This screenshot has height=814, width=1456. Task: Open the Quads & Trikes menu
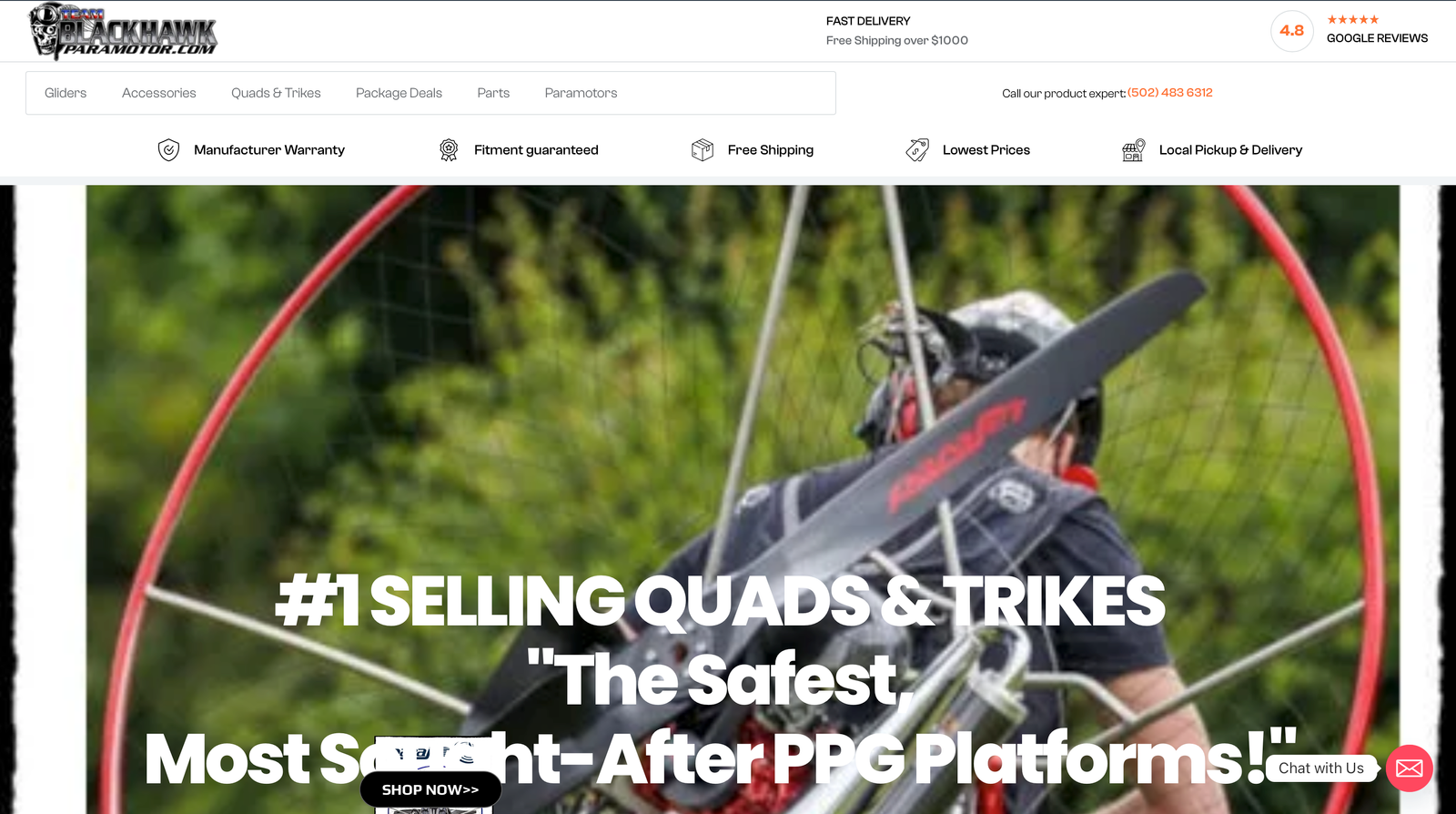pyautogui.click(x=276, y=93)
